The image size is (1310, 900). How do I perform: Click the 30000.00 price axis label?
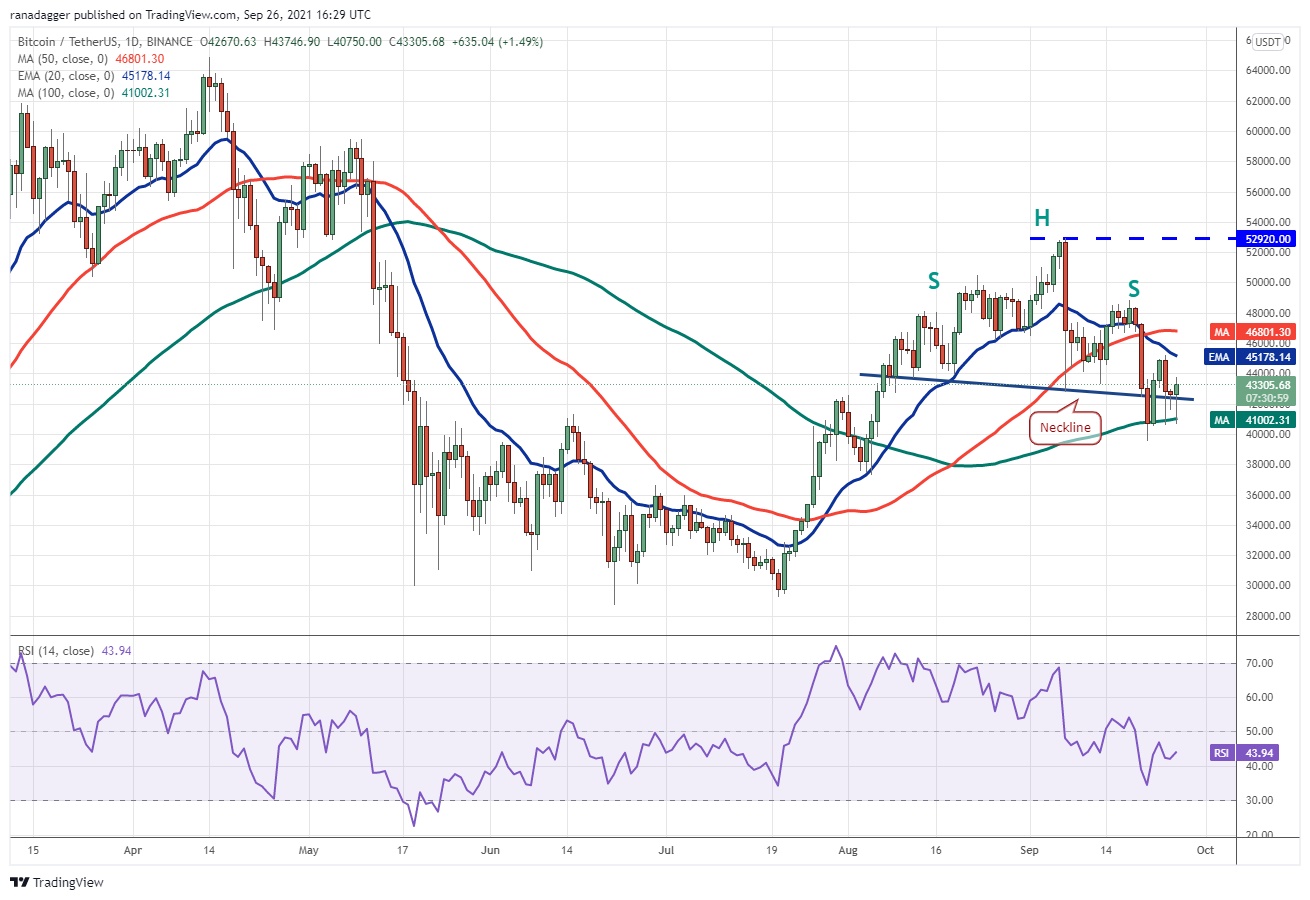[1266, 586]
